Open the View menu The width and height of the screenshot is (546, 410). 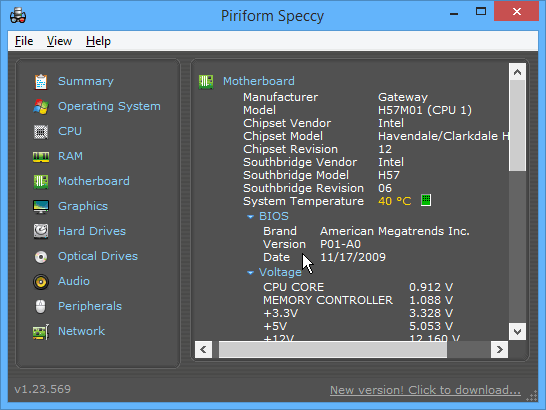click(60, 41)
